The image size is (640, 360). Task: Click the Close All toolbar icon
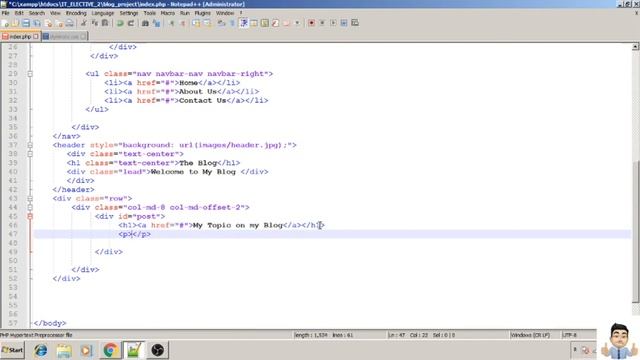pyautogui.click(x=59, y=23)
